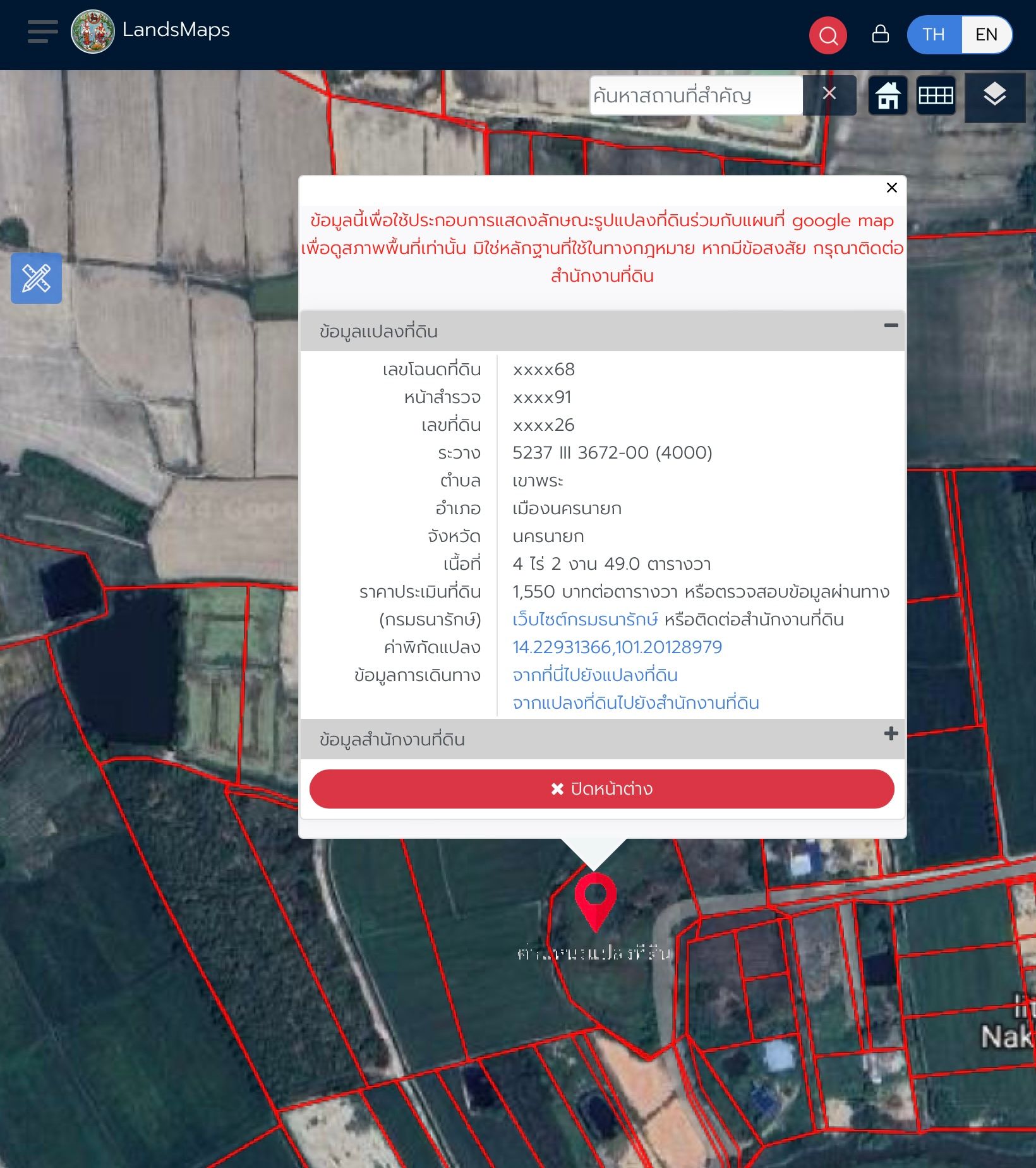The image size is (1036, 1168).
Task: Click the red map pin marker
Action: point(595,902)
